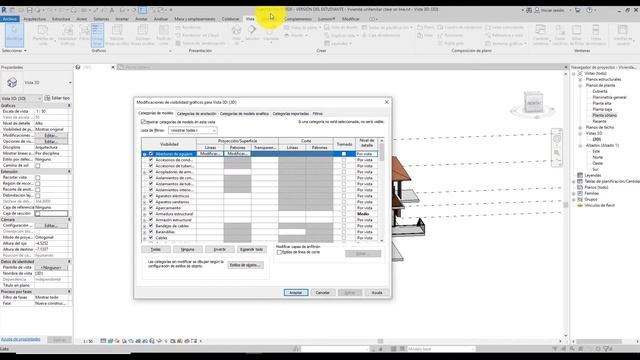
Task: Open the Interfaz de usuario menu icon
Action: [622, 35]
